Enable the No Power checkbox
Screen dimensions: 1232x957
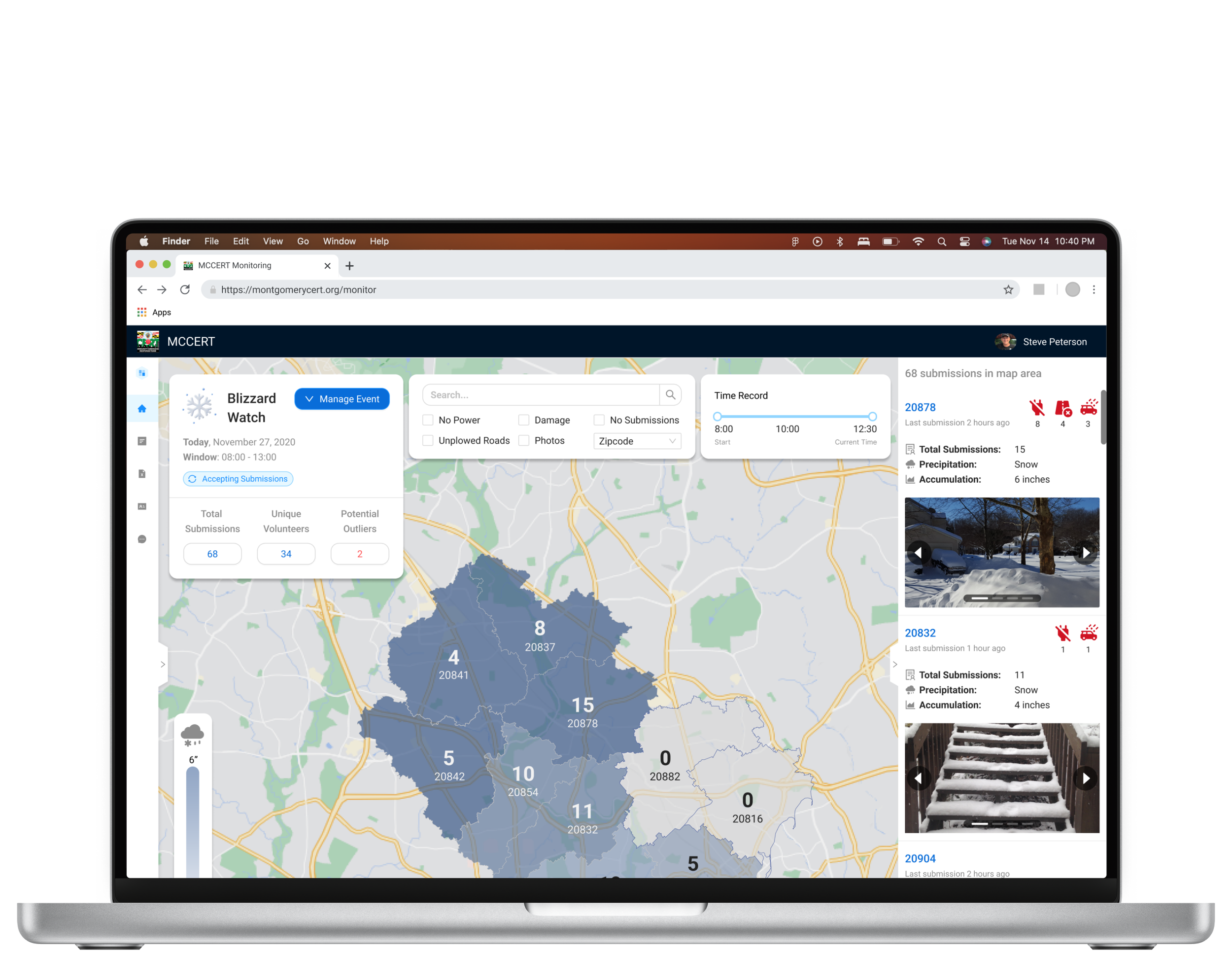tap(428, 420)
